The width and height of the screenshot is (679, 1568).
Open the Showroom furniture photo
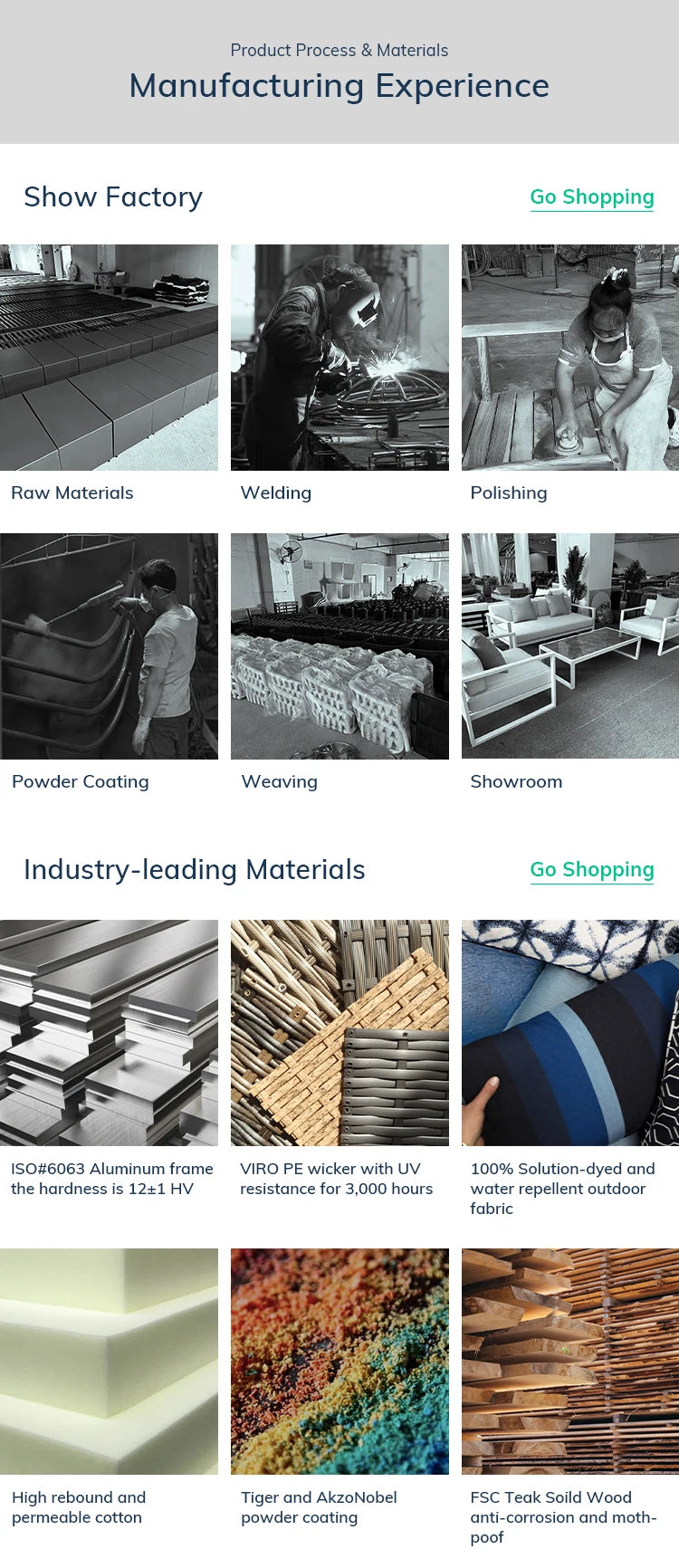coord(570,646)
